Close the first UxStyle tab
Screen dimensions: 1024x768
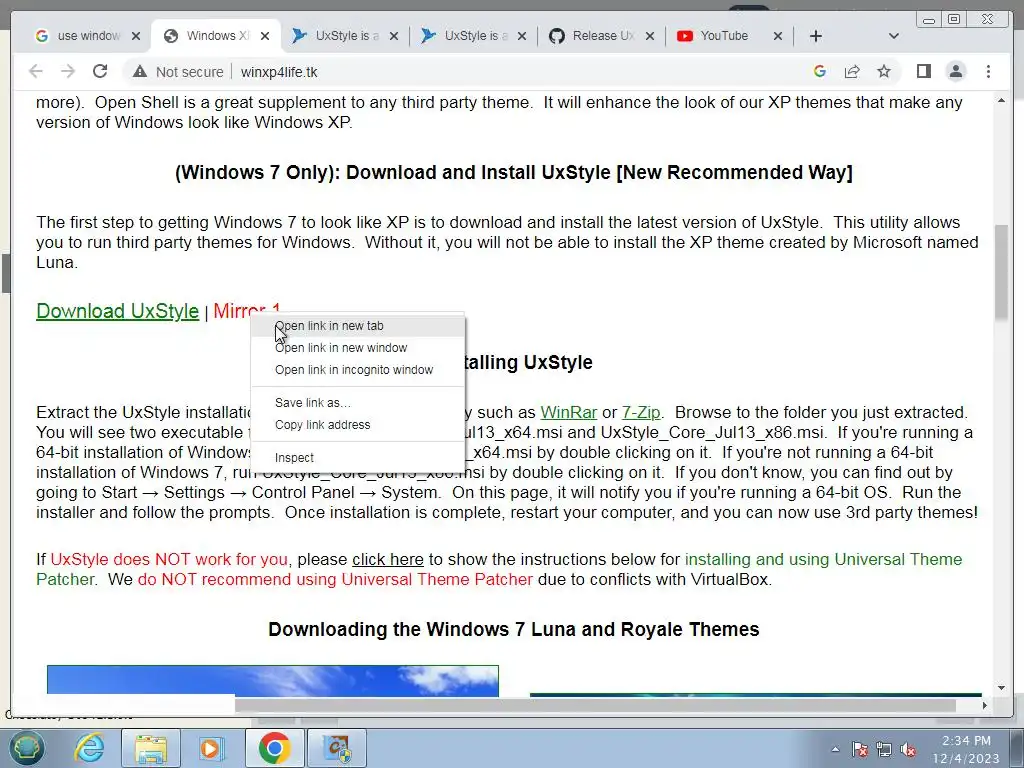click(x=394, y=36)
